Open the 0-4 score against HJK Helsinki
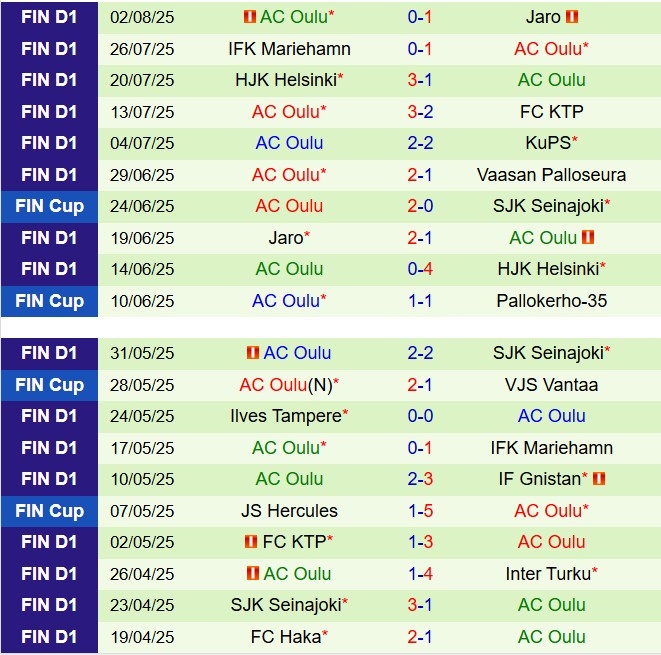The image size is (661, 655). [x=420, y=269]
